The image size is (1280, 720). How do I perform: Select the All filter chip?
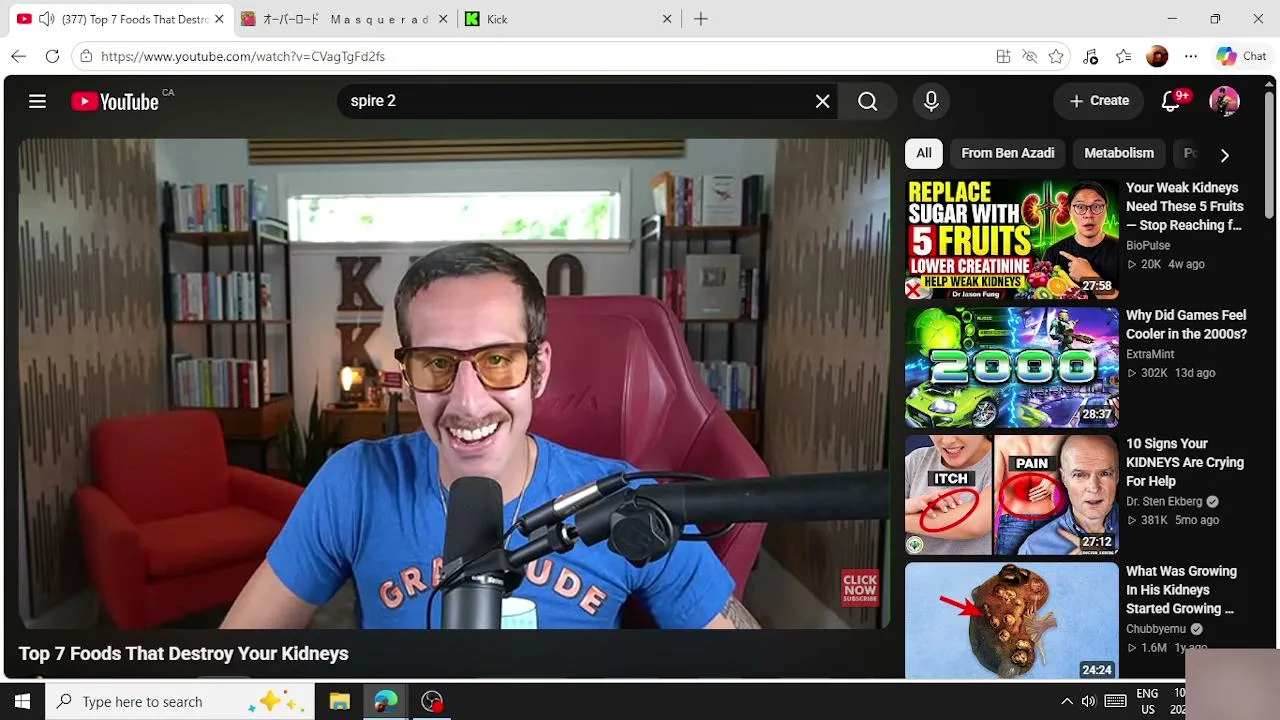click(x=924, y=153)
